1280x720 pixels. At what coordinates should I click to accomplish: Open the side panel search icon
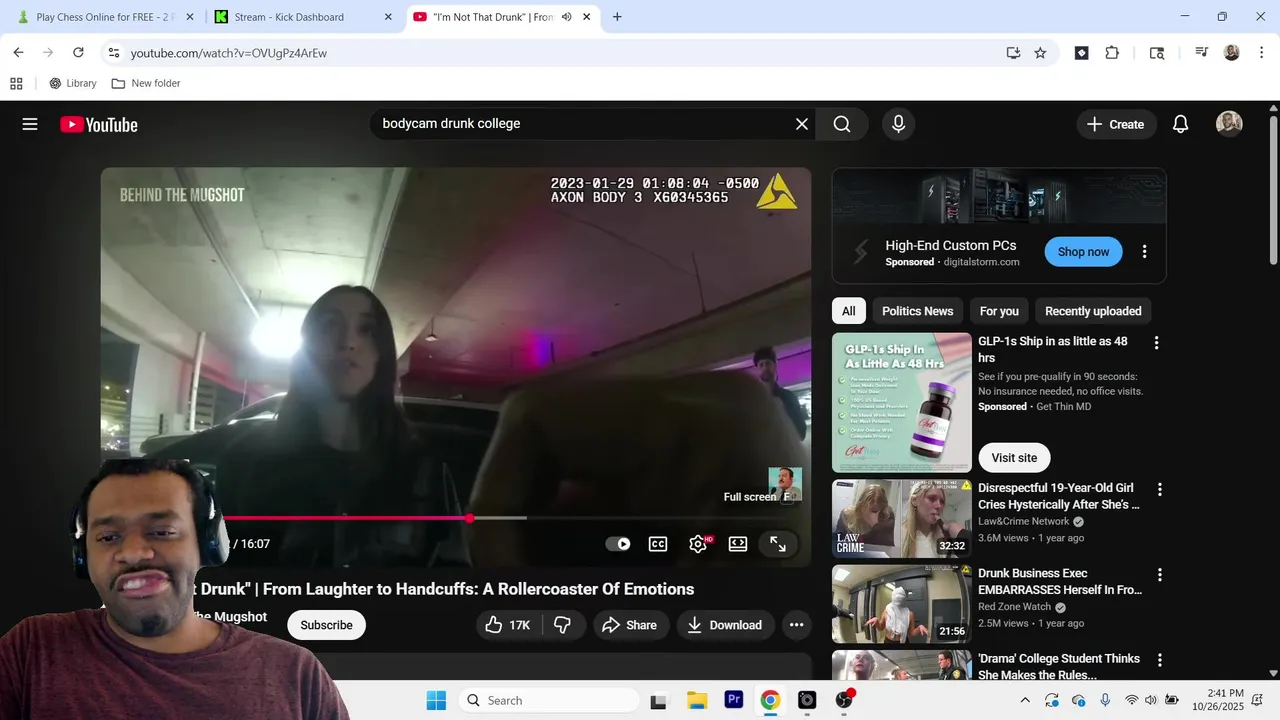pos(1157,53)
